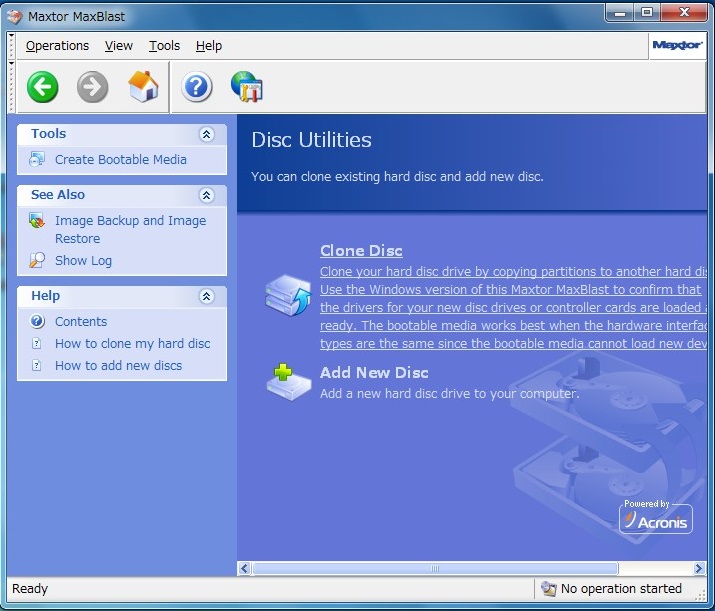This screenshot has height=611, width=715.
Task: Collapse the Tools panel
Action: pos(207,134)
